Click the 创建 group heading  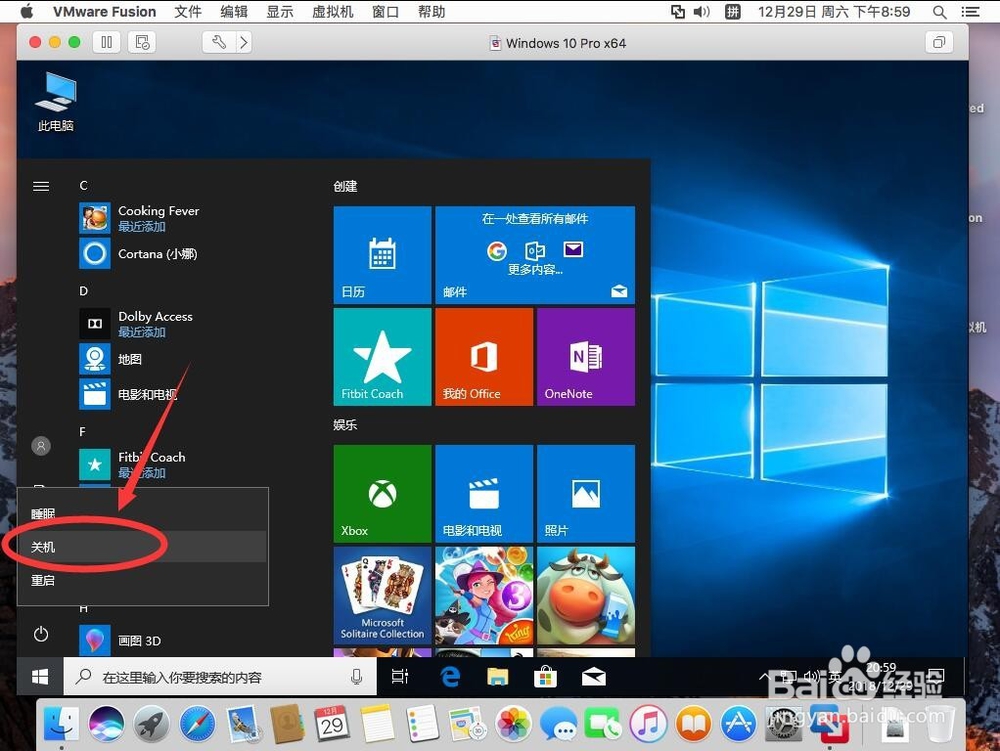coord(345,186)
